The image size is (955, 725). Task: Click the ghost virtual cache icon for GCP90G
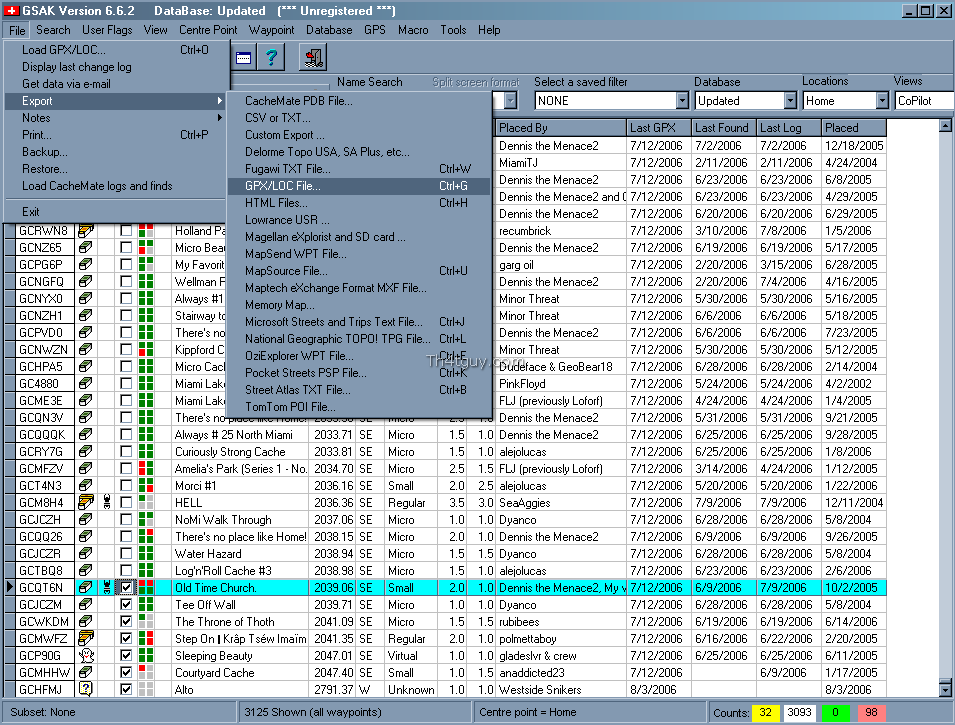coord(86,655)
